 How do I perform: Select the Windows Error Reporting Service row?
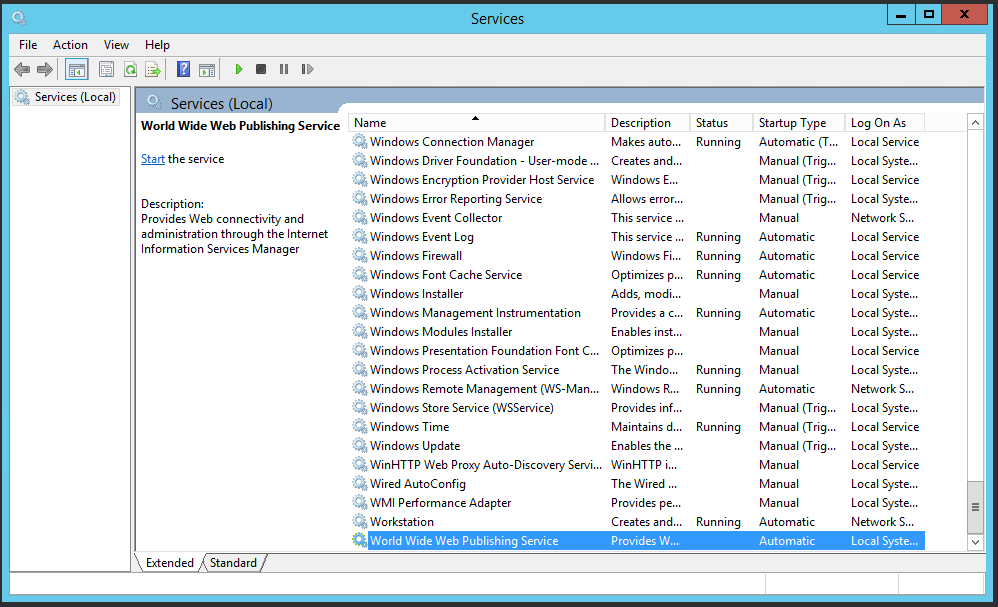[x=638, y=199]
